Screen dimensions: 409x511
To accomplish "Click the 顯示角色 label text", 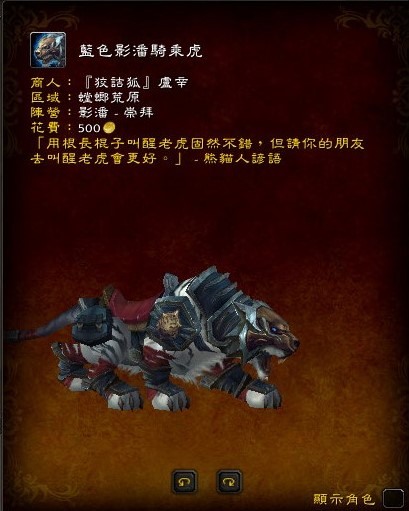I will click(344, 499).
